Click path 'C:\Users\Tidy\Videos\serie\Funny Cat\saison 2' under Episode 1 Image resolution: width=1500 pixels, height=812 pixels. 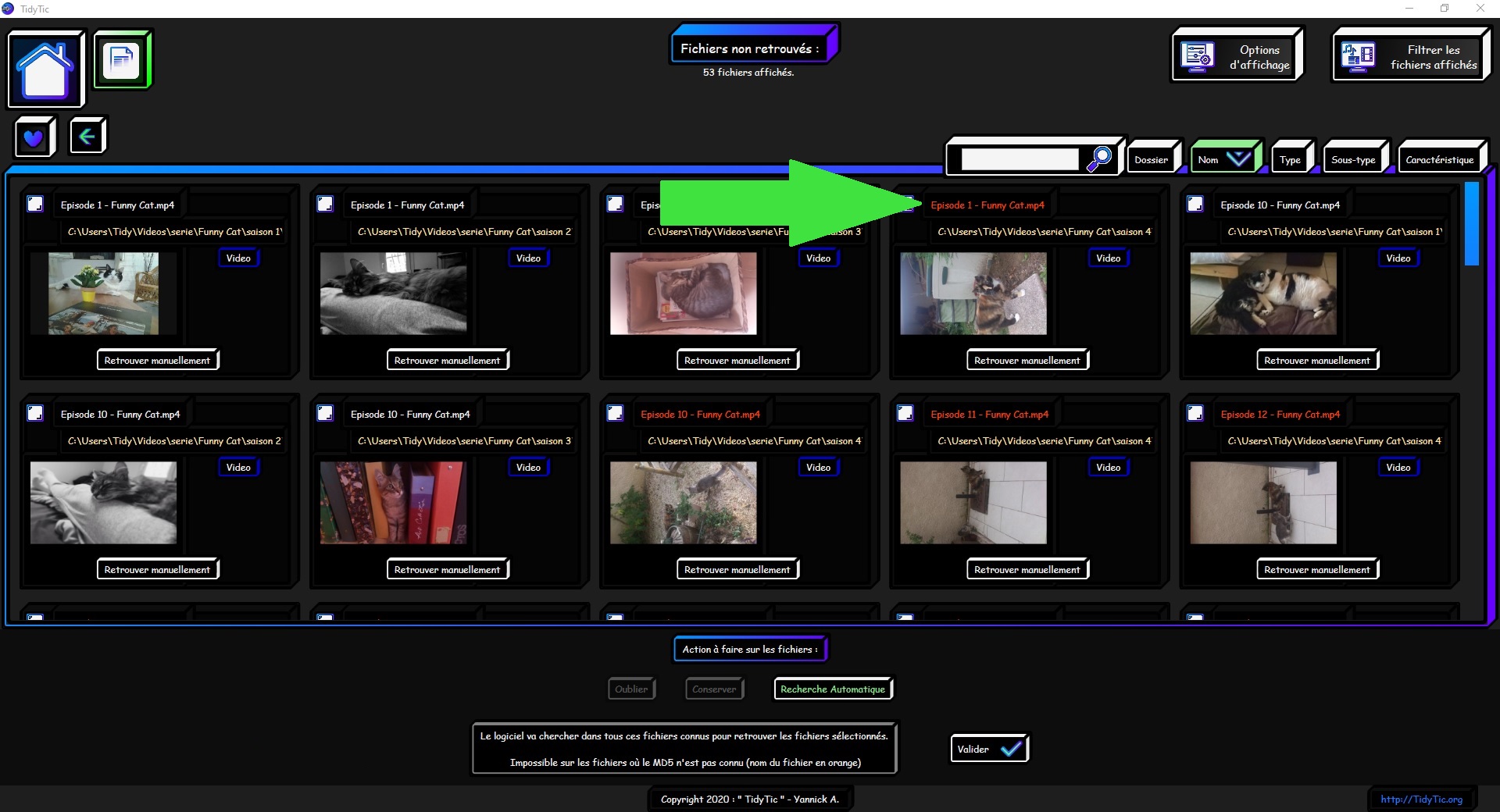pos(464,231)
